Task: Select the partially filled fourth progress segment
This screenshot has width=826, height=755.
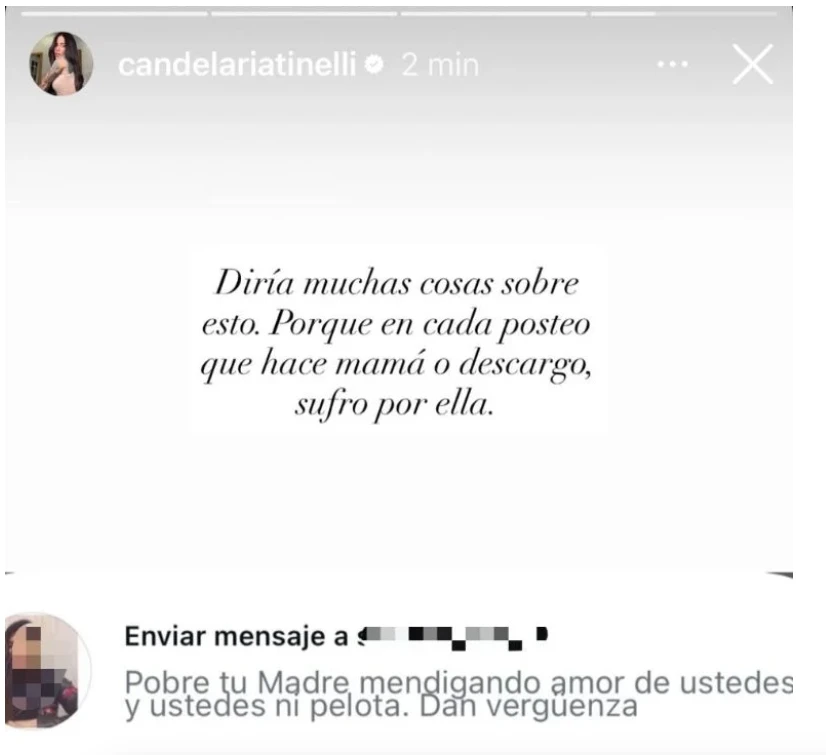Action: (x=684, y=14)
